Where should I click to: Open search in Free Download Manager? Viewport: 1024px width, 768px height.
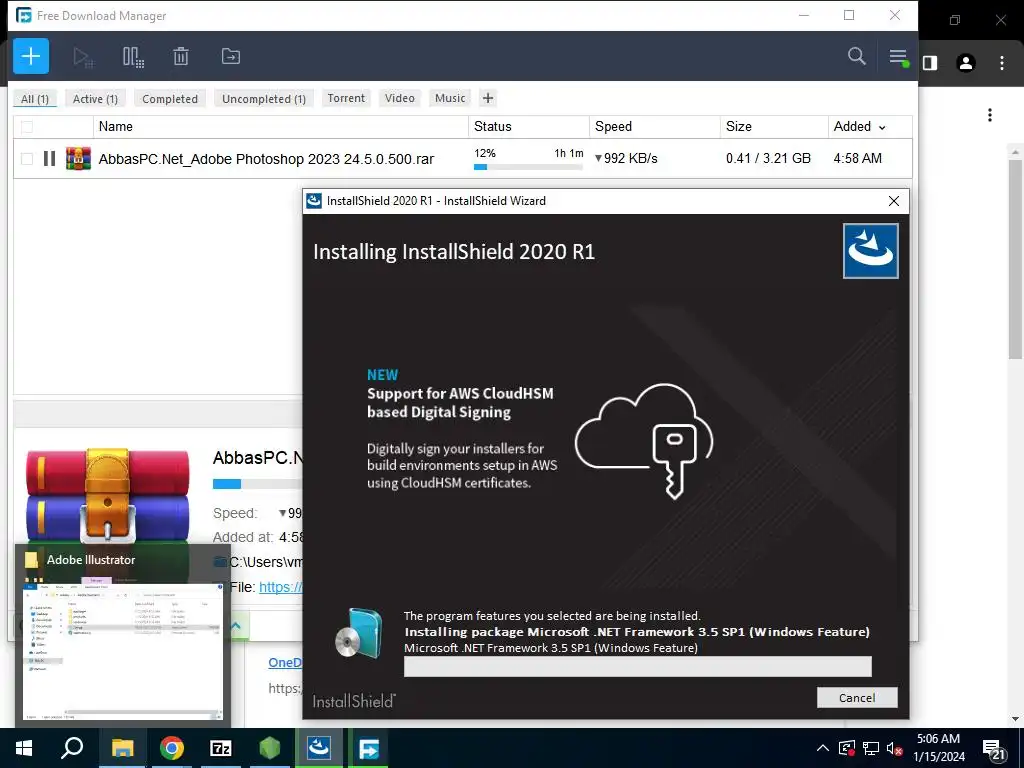pos(856,56)
